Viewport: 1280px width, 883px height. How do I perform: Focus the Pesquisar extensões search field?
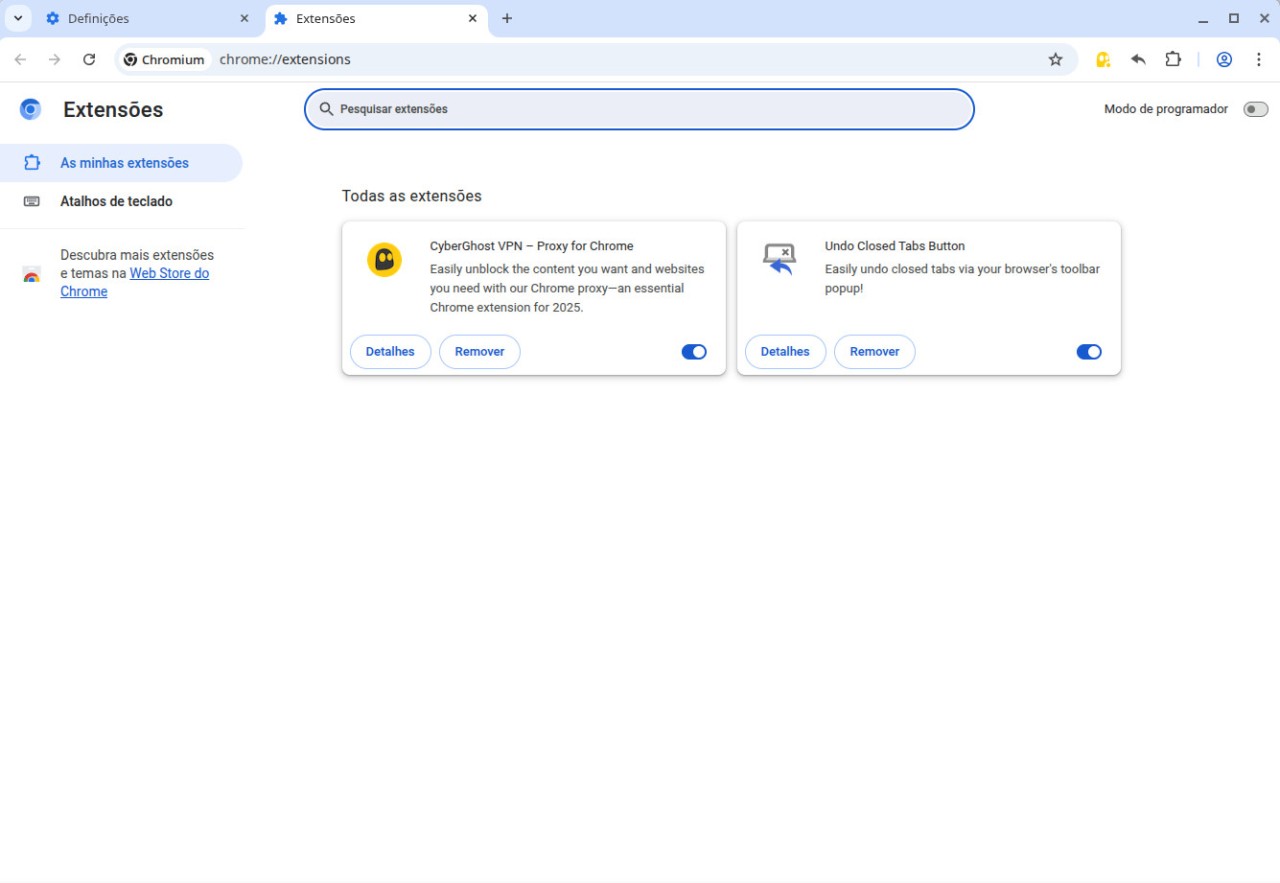(x=640, y=109)
